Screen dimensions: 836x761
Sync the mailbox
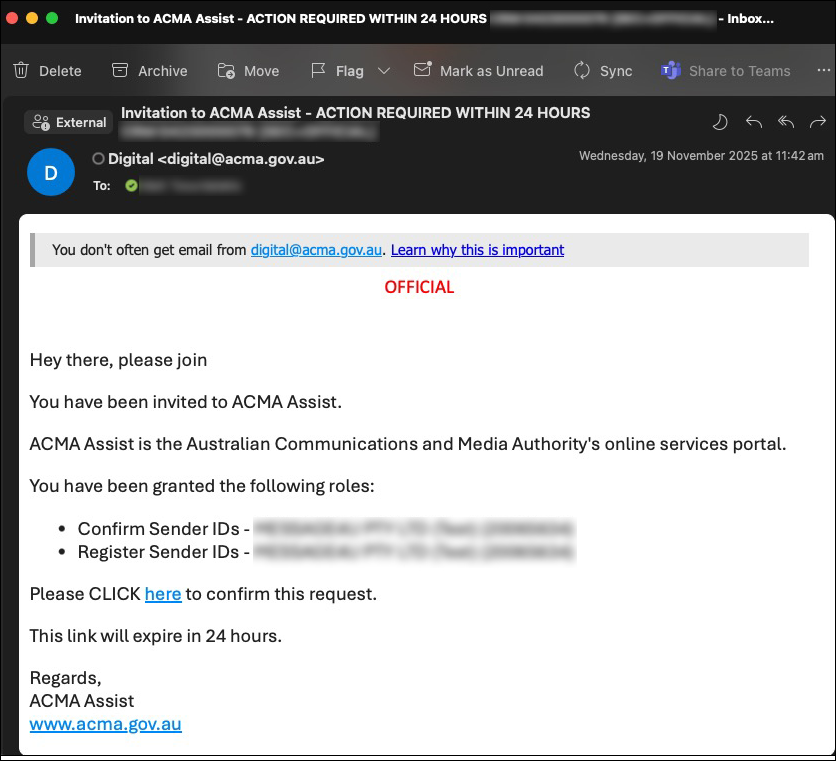point(603,70)
